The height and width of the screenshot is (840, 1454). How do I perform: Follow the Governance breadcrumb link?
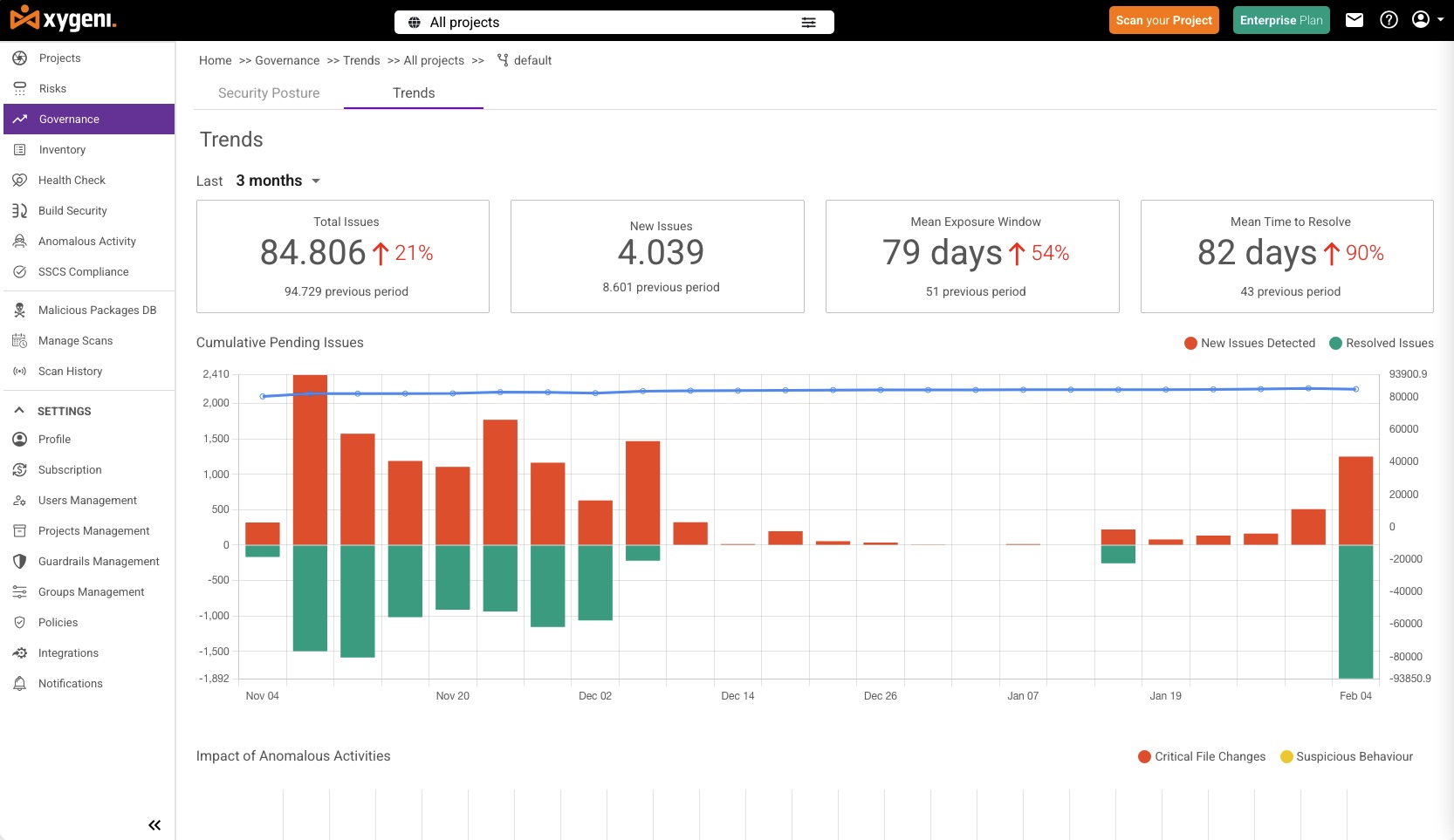(x=287, y=60)
